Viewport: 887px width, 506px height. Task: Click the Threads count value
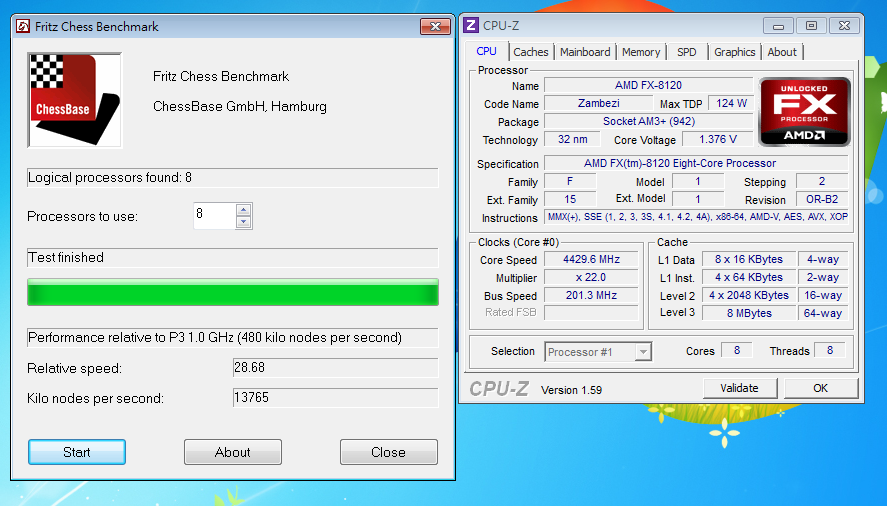[x=830, y=350]
